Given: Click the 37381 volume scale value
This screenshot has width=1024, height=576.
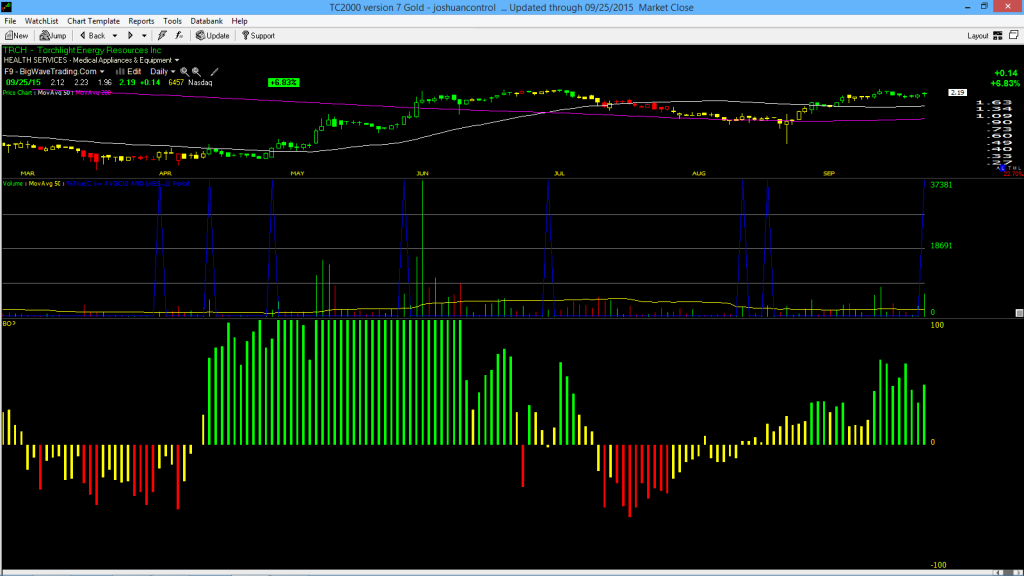Looking at the screenshot, I should (x=941, y=185).
